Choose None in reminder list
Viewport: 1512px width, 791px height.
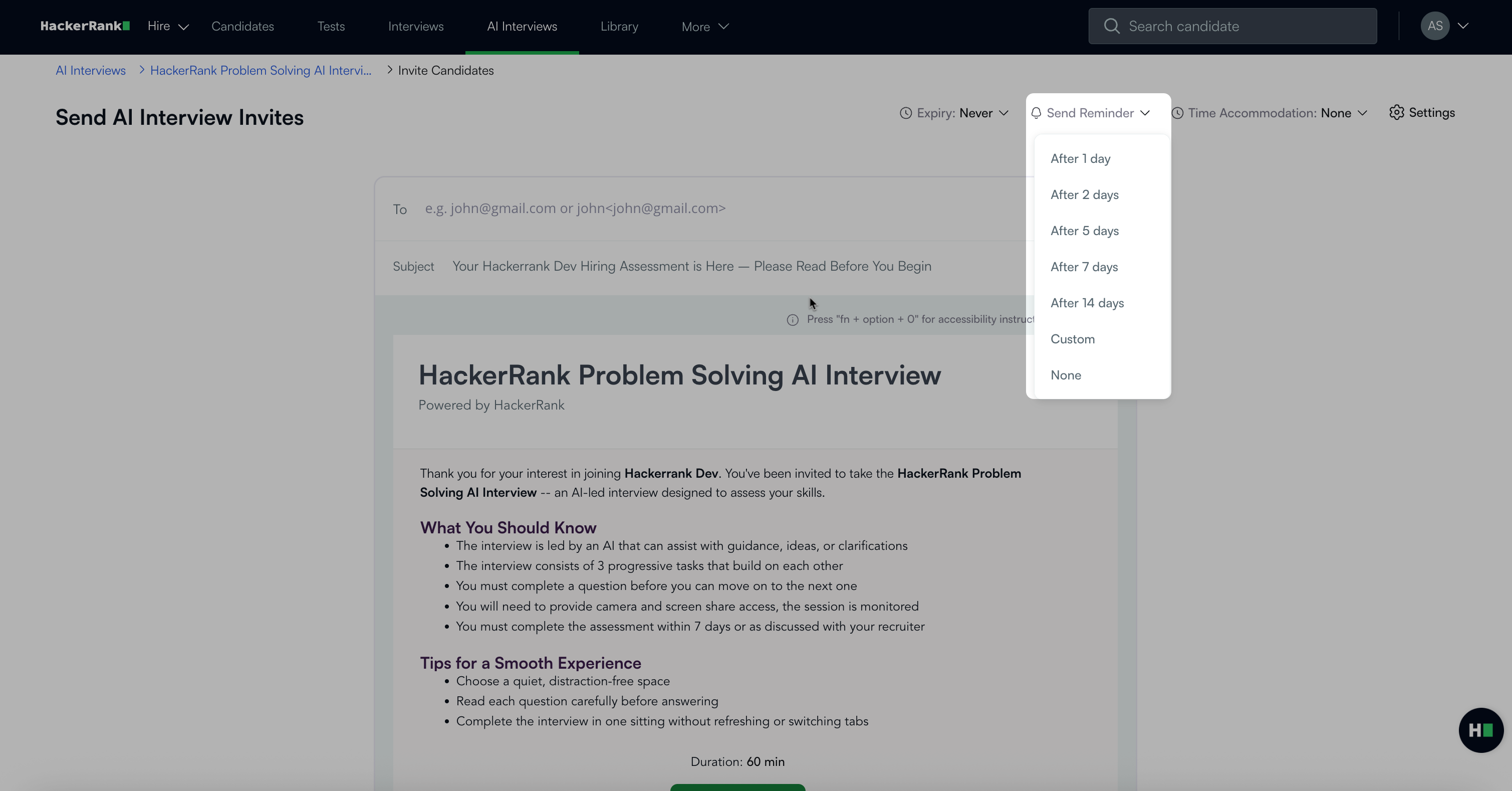(1102, 375)
